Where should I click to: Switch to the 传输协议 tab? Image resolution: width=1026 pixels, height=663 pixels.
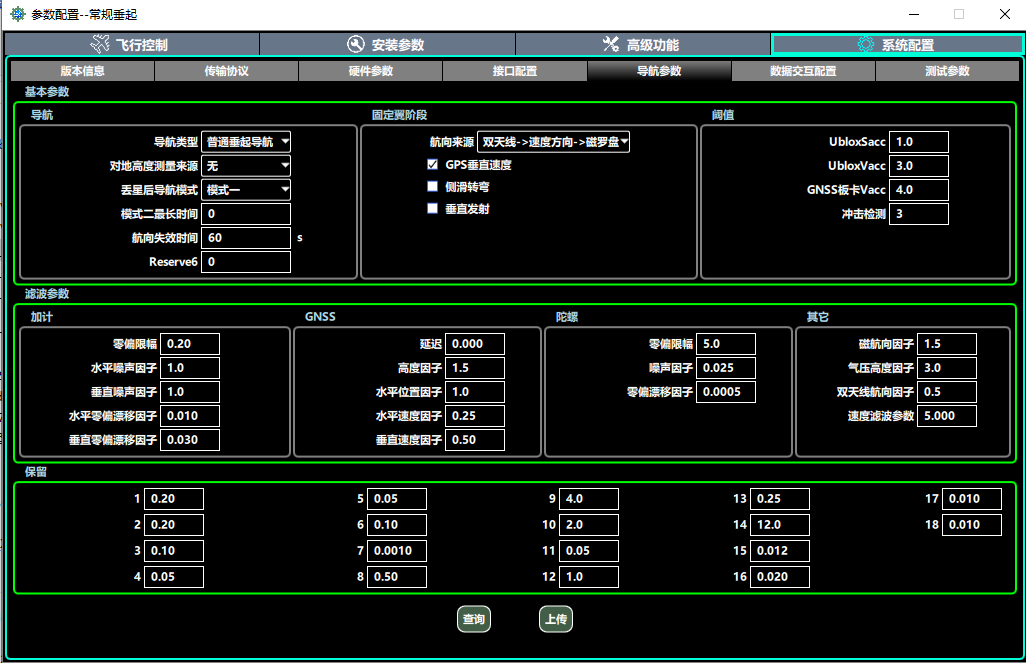[226, 71]
